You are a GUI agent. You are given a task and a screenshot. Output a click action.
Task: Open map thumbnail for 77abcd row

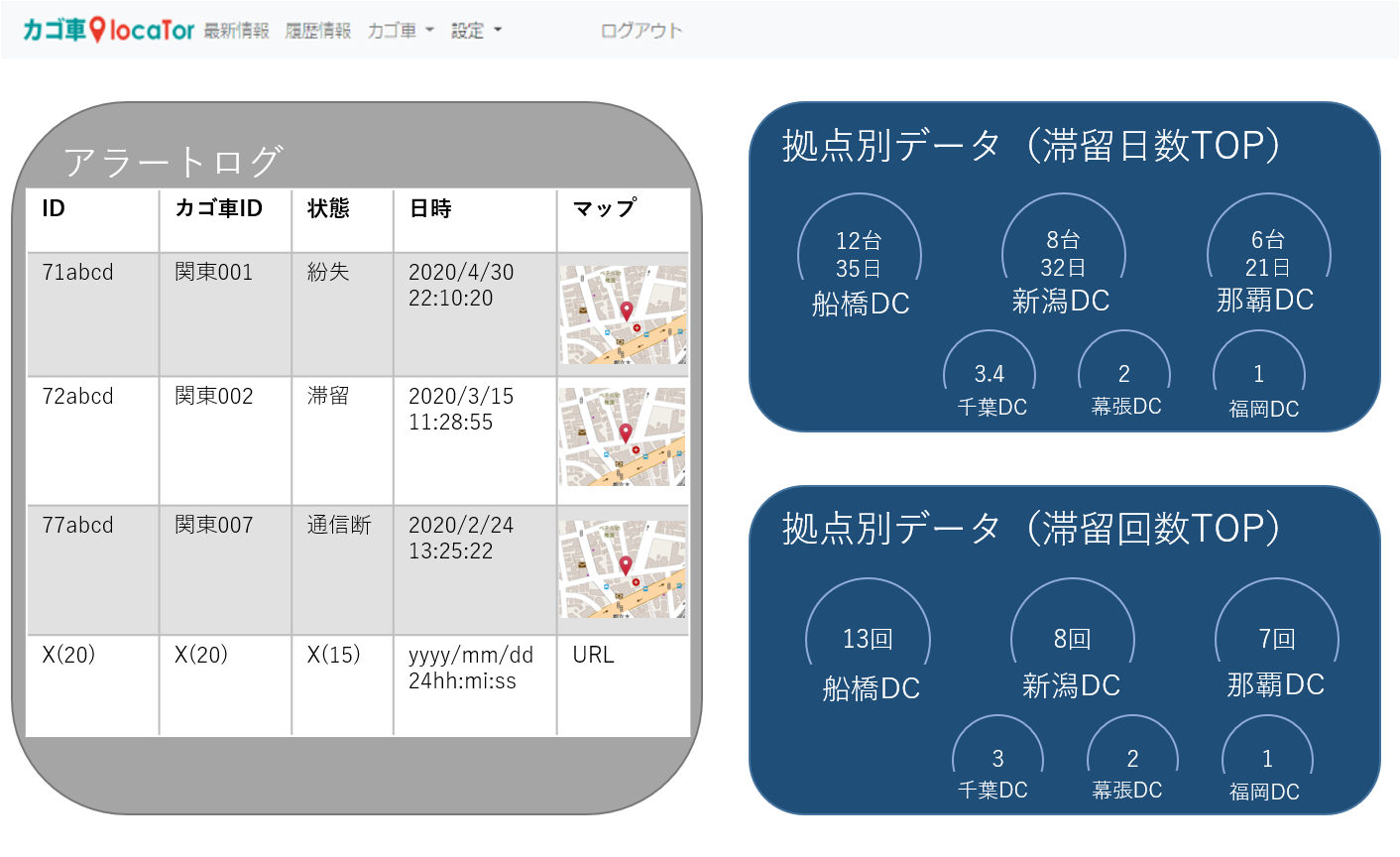pyautogui.click(x=623, y=569)
